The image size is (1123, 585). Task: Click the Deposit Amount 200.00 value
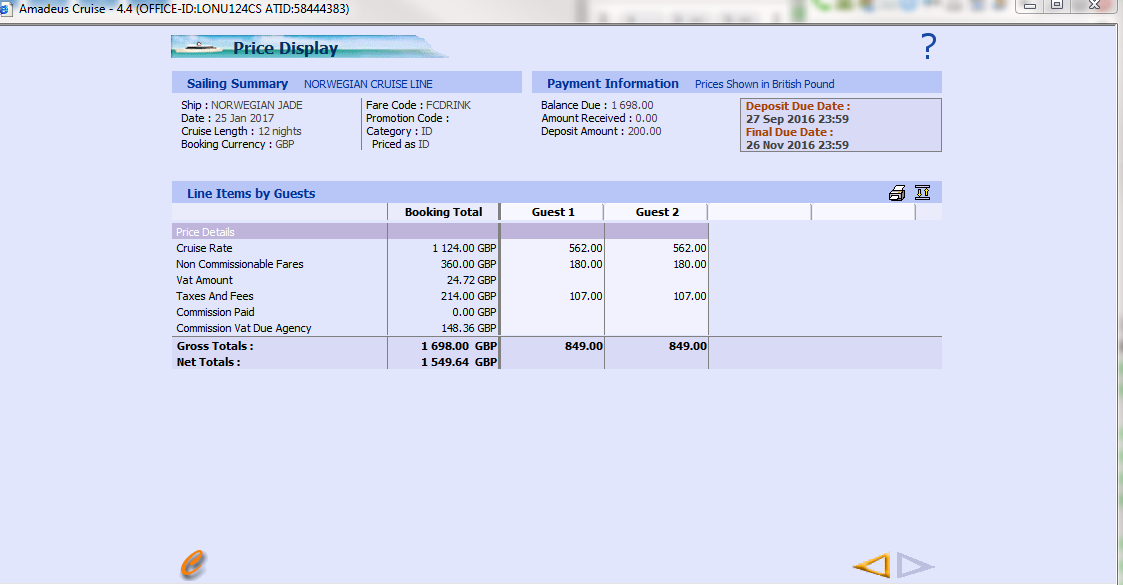click(x=645, y=131)
